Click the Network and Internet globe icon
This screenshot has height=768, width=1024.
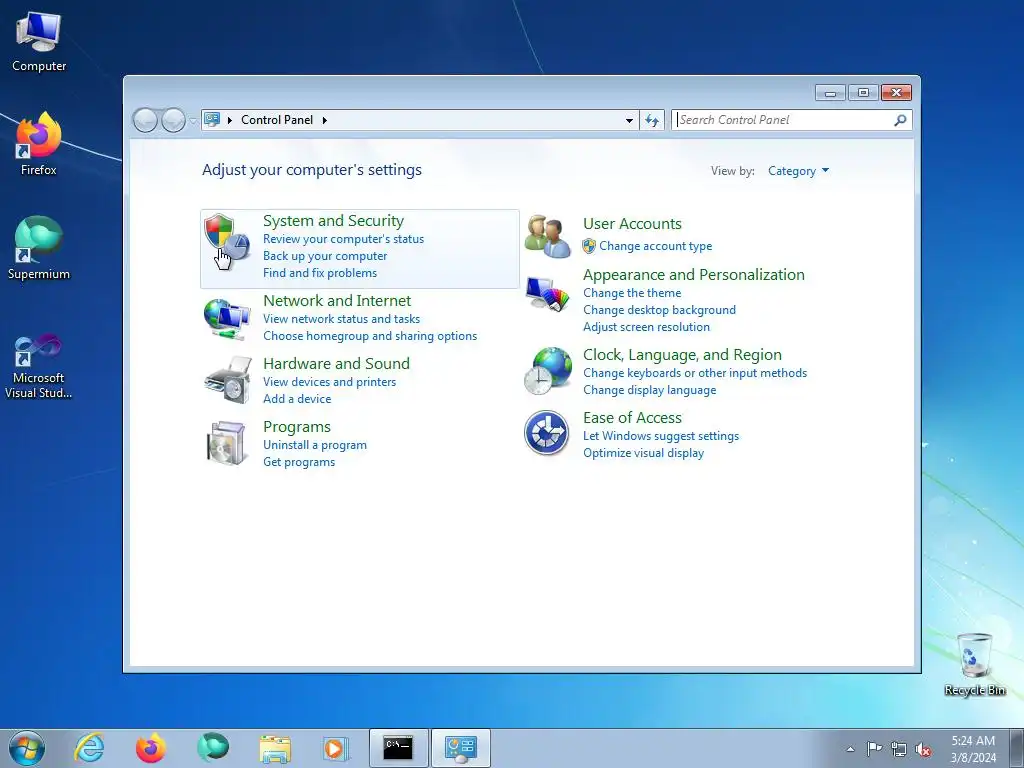(227, 319)
